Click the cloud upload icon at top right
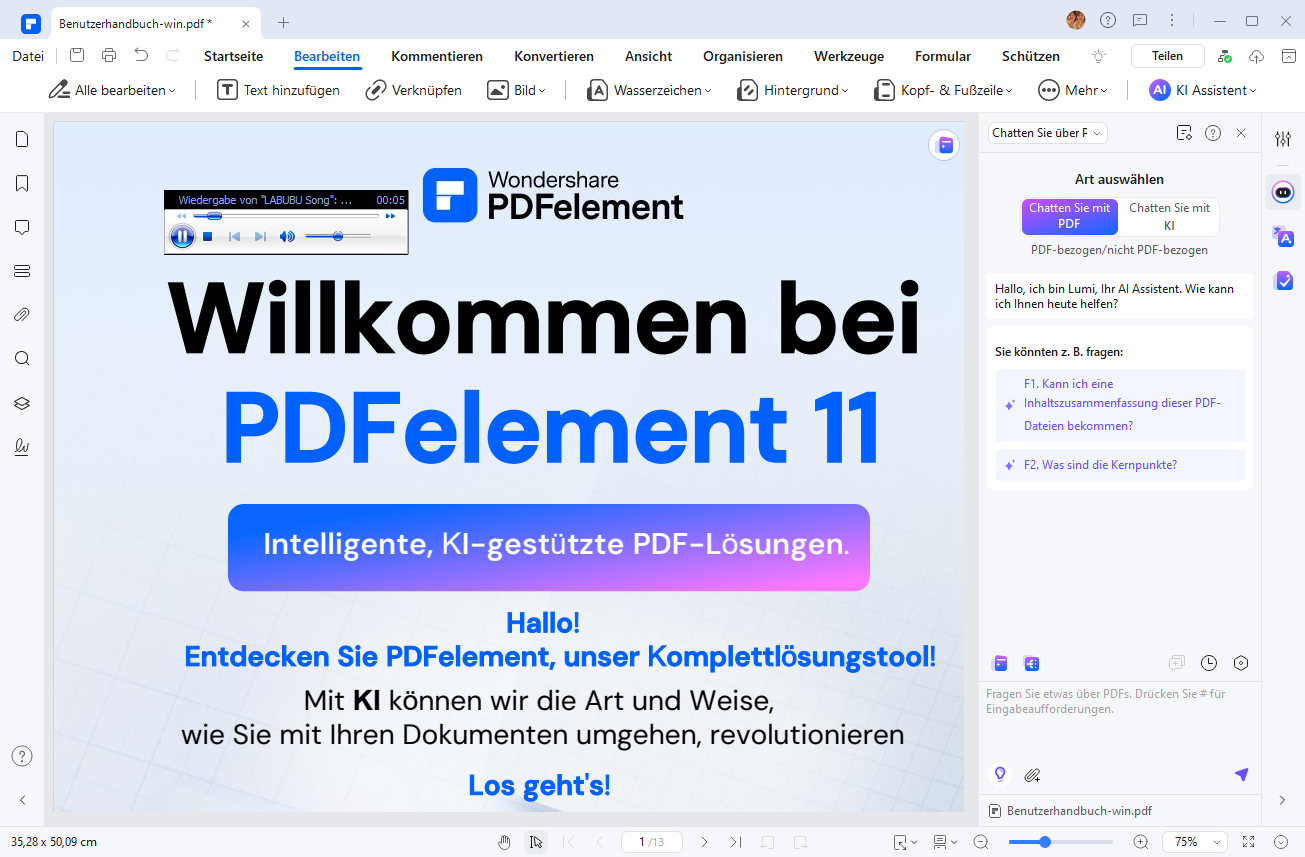 (1257, 56)
